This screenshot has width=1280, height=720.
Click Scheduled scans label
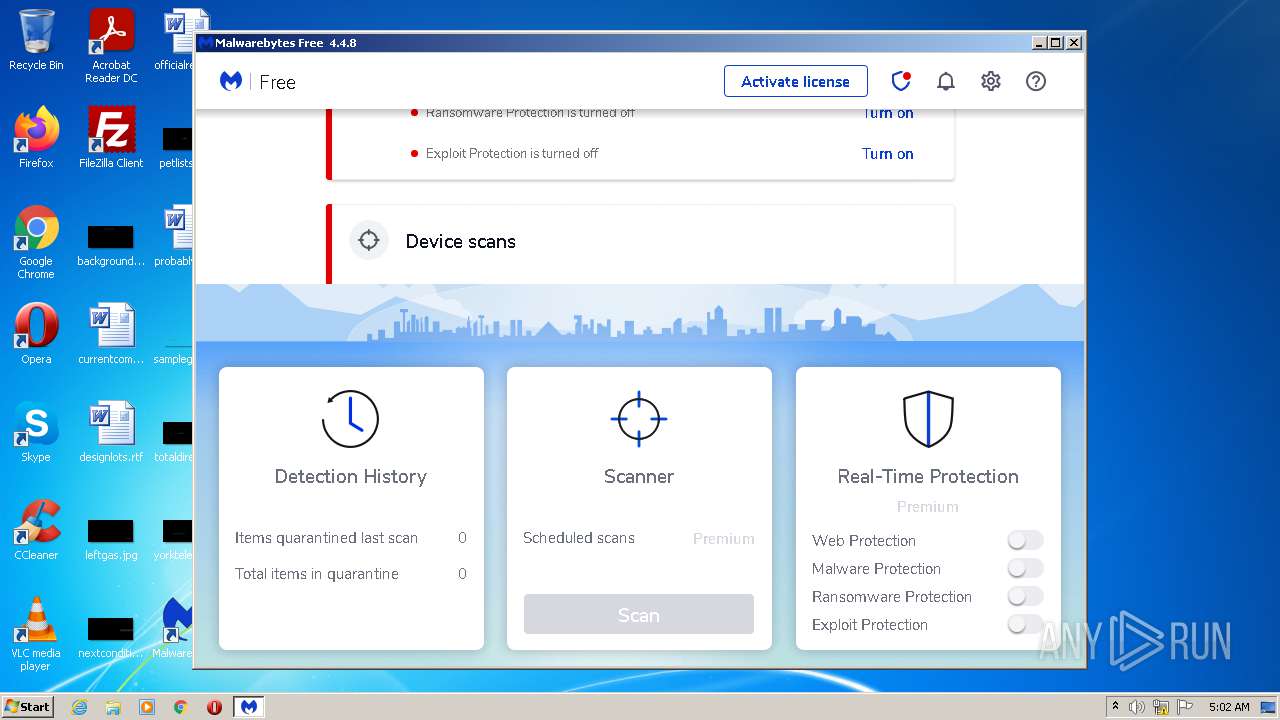578,538
